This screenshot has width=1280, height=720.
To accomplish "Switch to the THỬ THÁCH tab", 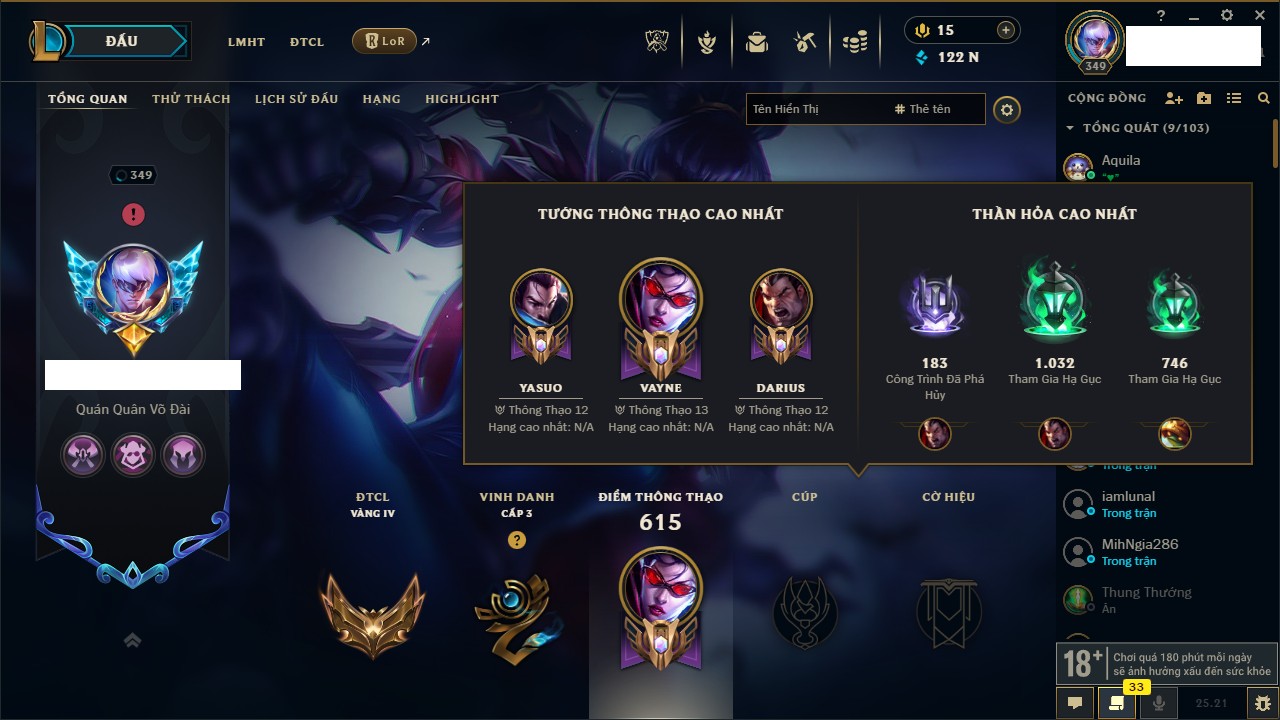I will (x=191, y=99).
